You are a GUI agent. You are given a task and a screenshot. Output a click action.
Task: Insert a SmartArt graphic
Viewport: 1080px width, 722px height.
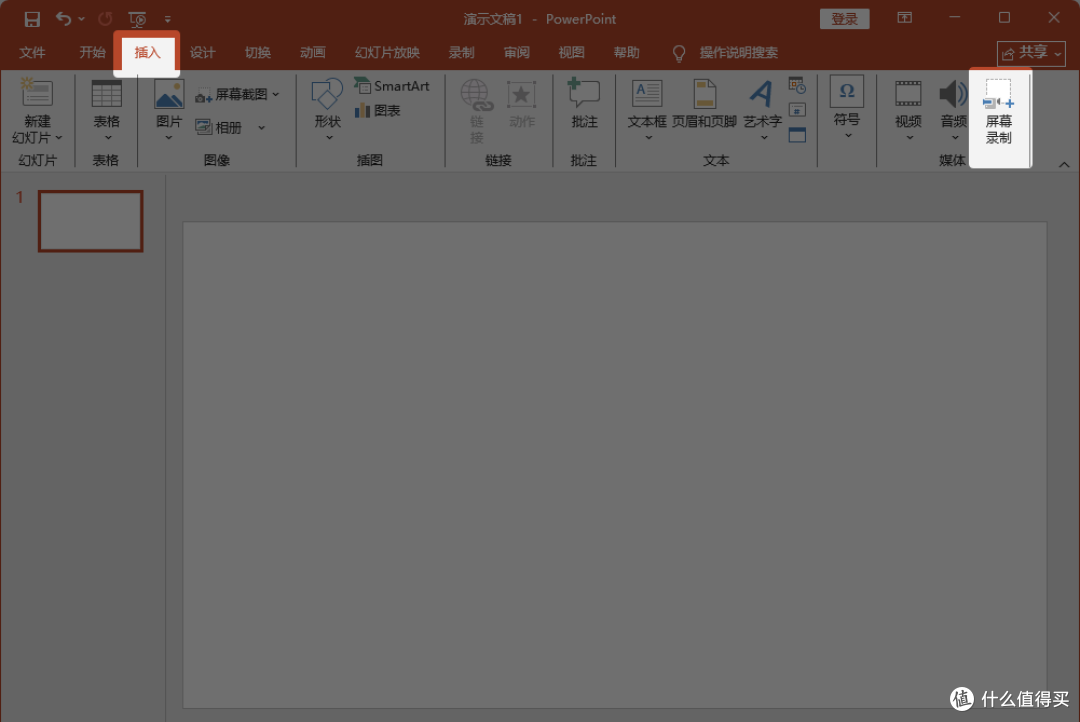click(392, 86)
